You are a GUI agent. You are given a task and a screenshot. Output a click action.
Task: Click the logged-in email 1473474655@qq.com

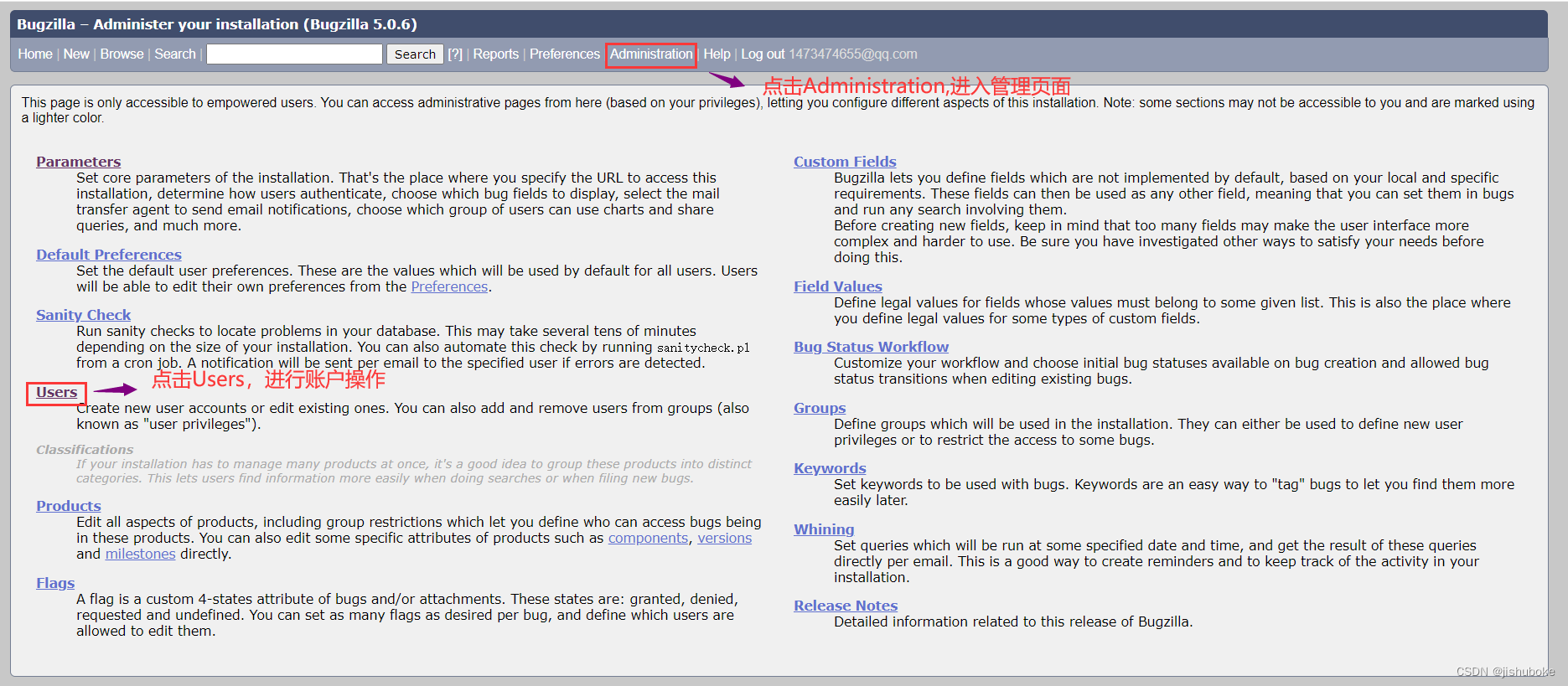tap(853, 54)
